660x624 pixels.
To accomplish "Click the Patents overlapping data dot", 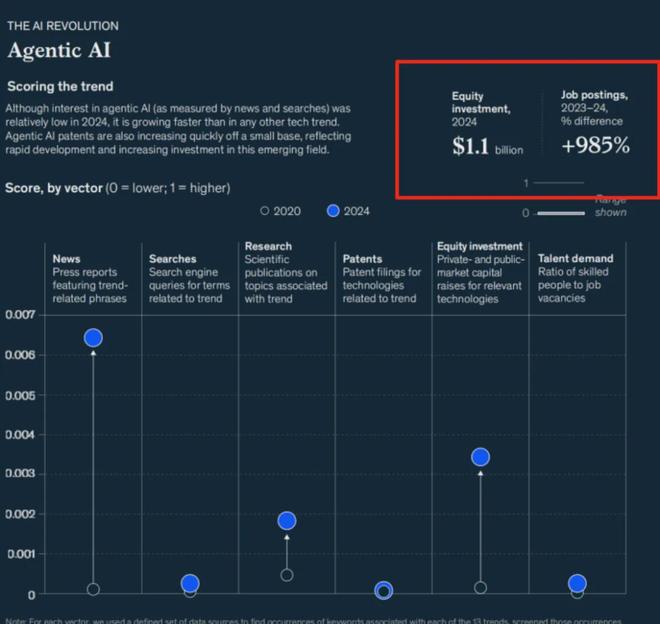I will [383, 591].
